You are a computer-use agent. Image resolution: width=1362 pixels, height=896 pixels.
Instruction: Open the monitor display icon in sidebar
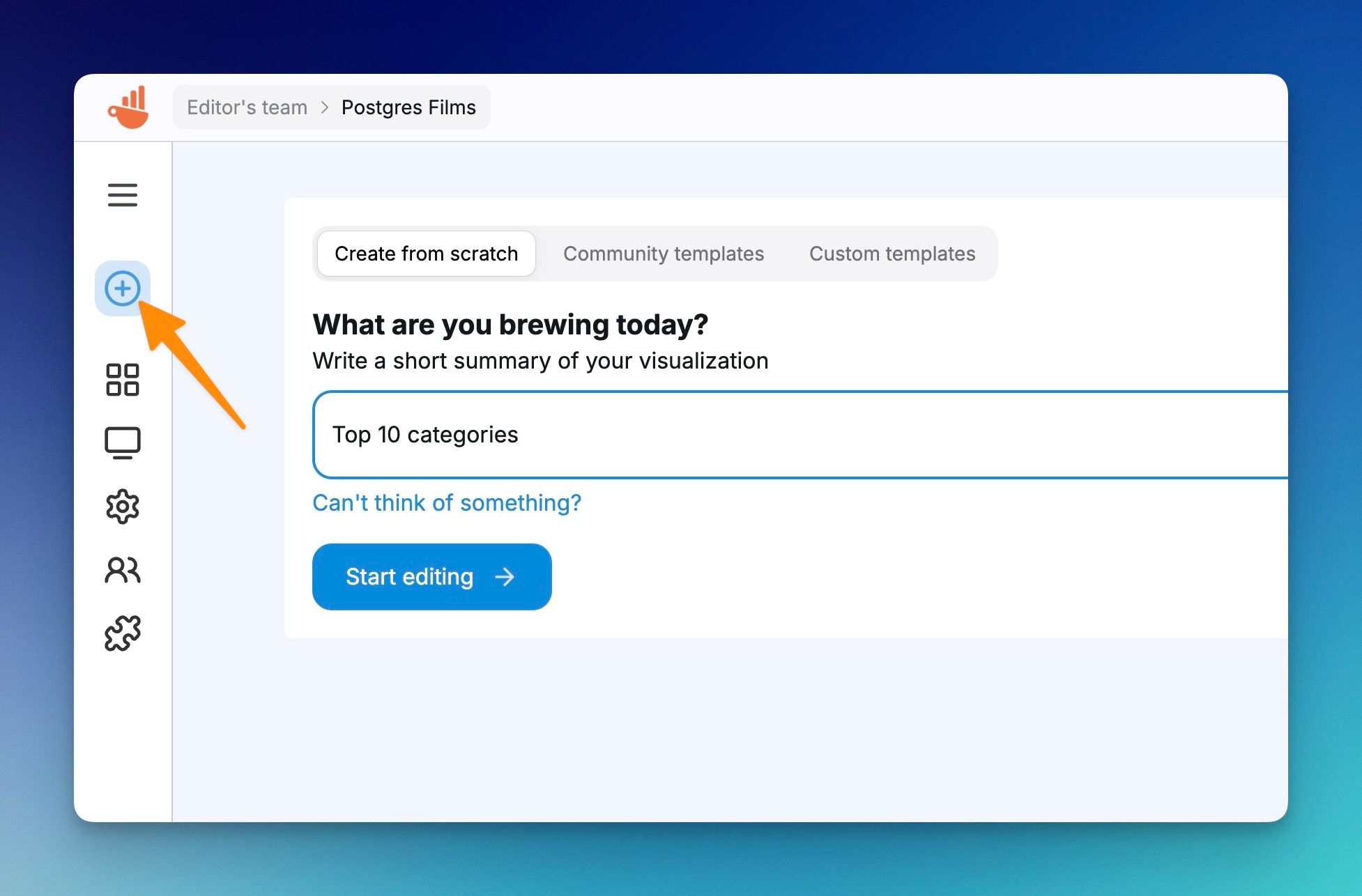[123, 443]
